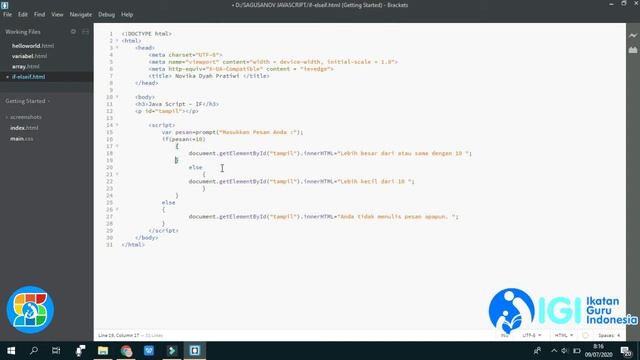Click the var pesan=prompt code line 15
Screen dimensions: 640x360
tap(232, 132)
